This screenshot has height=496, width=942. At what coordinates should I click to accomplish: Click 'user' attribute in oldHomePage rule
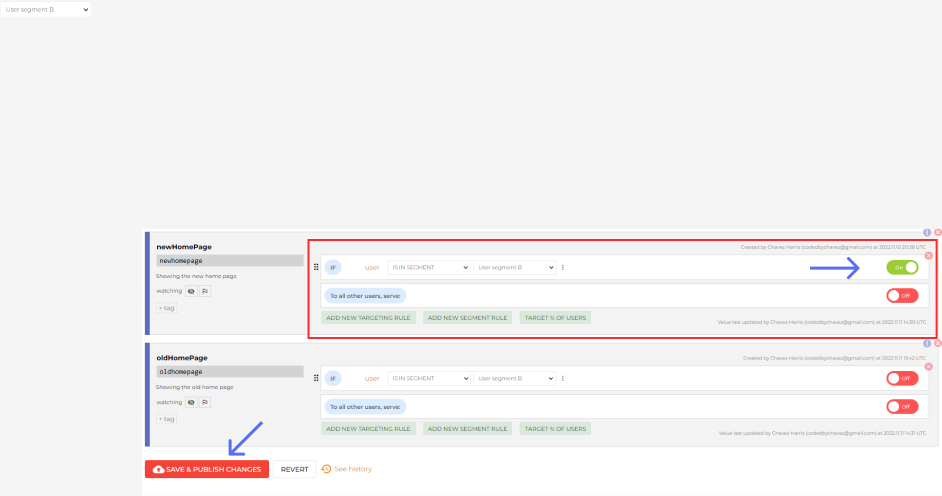coord(372,378)
